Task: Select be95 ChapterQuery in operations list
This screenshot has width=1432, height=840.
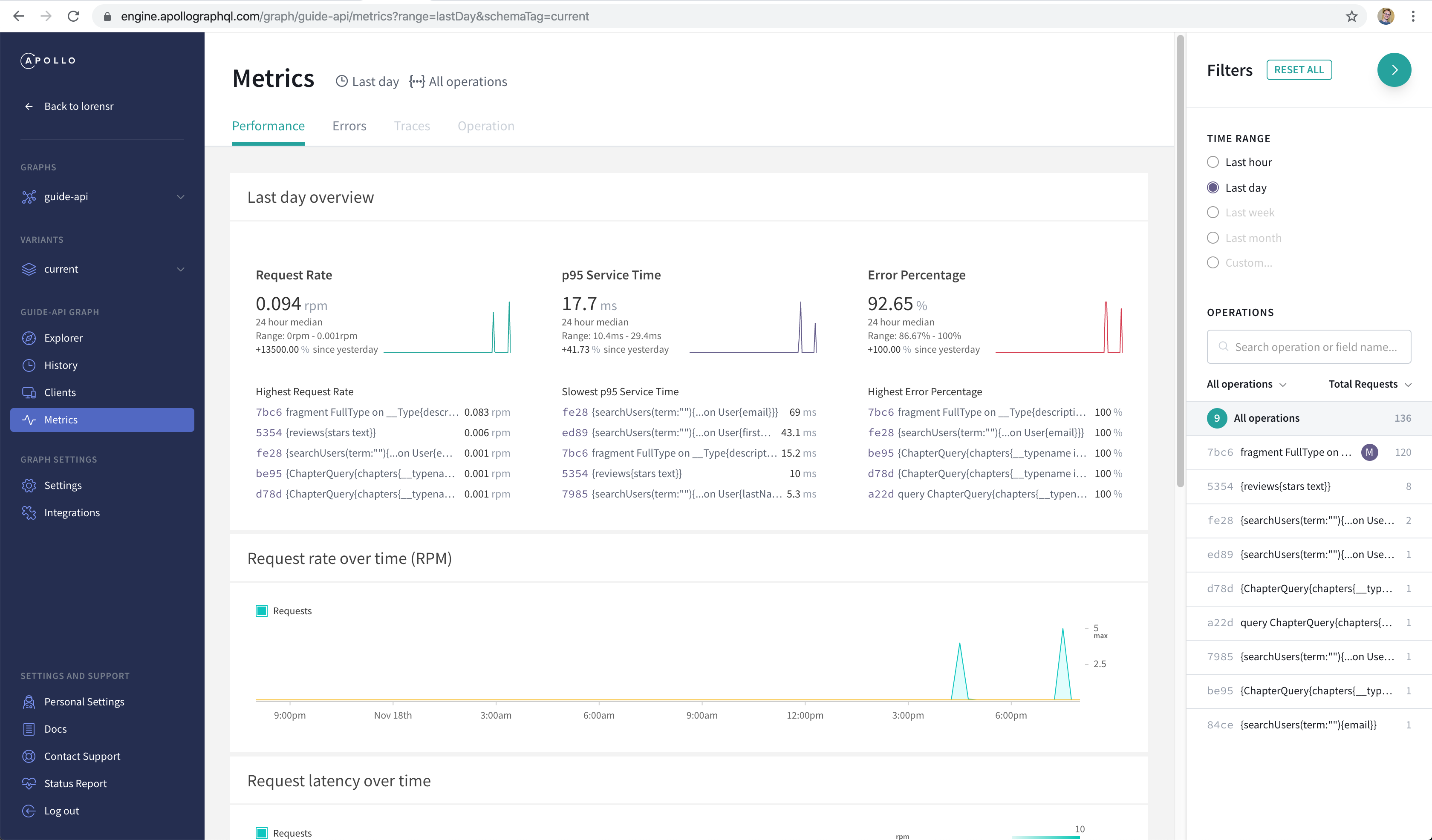Action: click(1309, 691)
